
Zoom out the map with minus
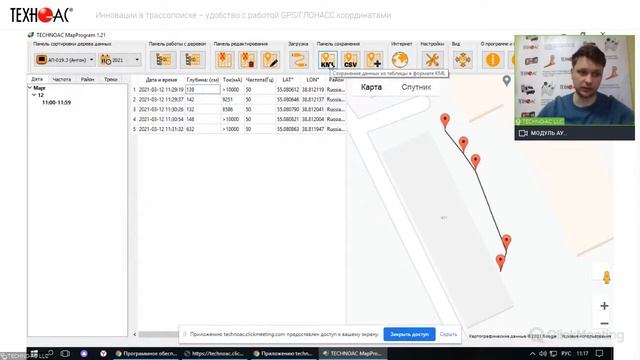604,323
